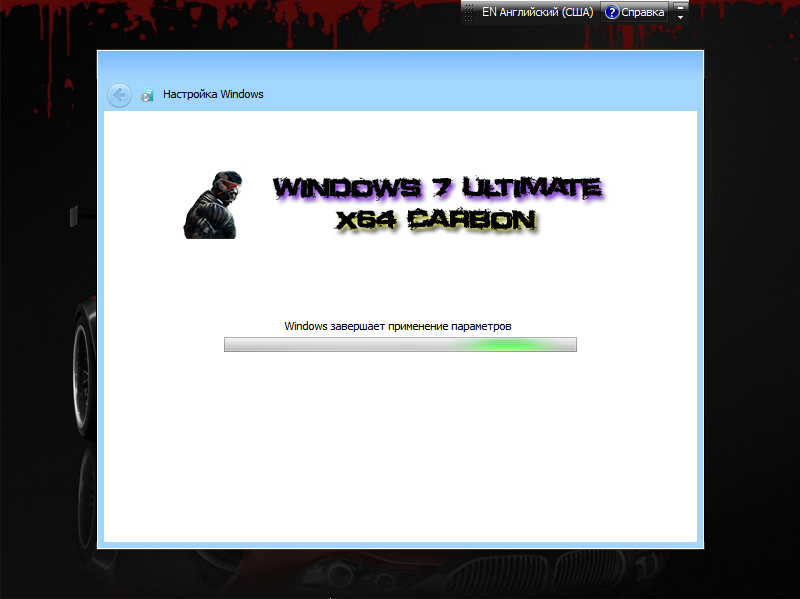This screenshot has height=599, width=800.
Task: Select the 'Настройка Windows' title text
Action: (213, 94)
